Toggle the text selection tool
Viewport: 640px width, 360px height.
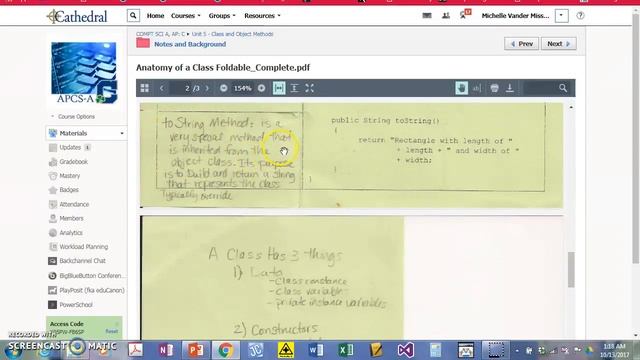click(x=477, y=88)
